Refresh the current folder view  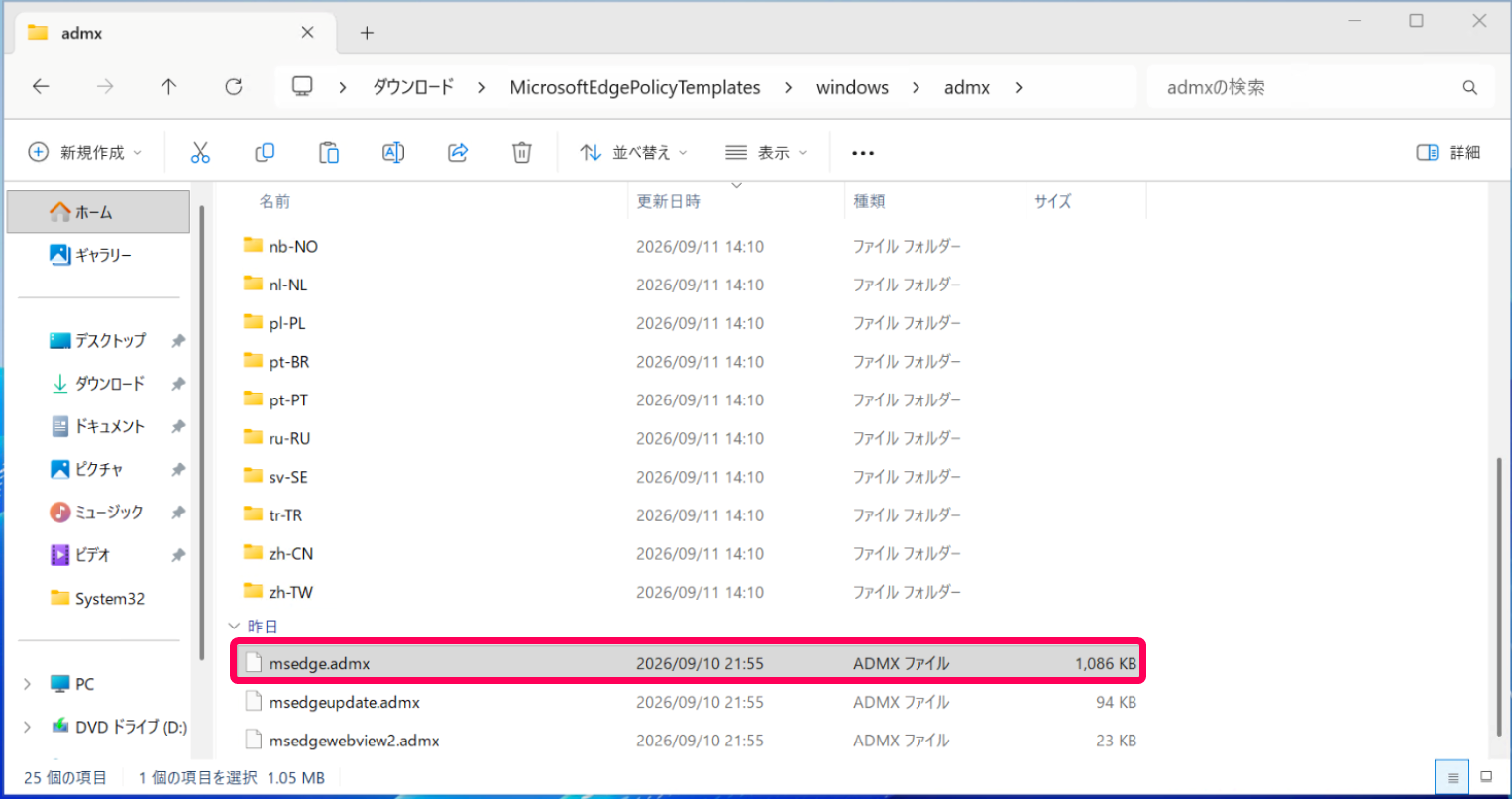pyautogui.click(x=234, y=87)
